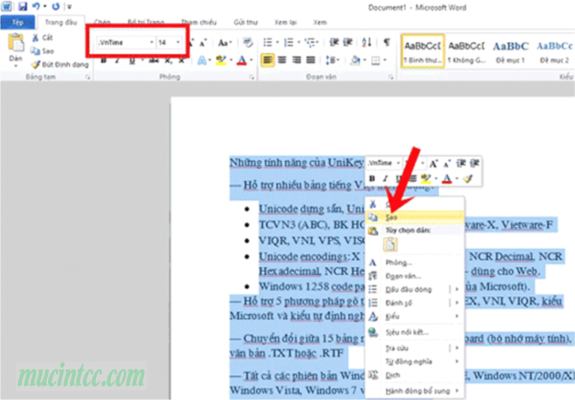
Task: Grow font size using ribbon A-up icon
Action: [191, 43]
